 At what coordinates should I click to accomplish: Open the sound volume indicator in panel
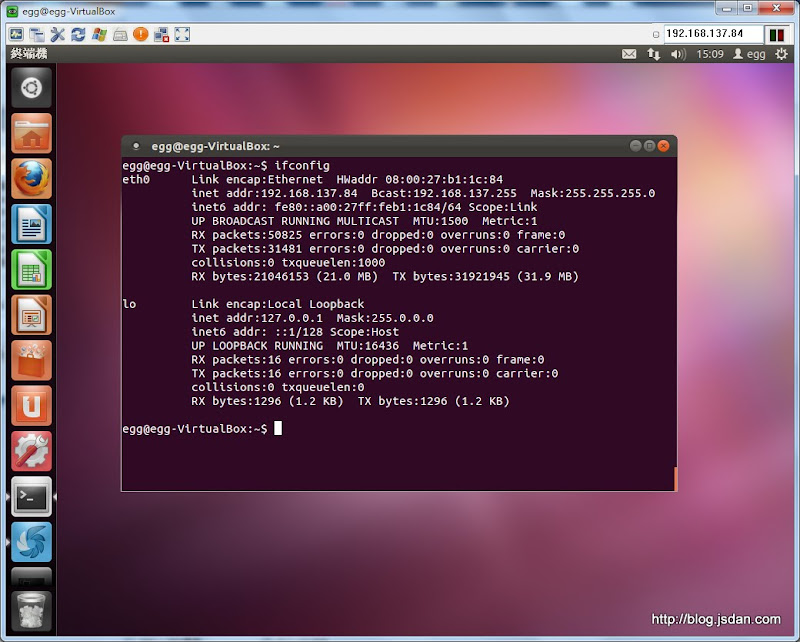click(678, 54)
